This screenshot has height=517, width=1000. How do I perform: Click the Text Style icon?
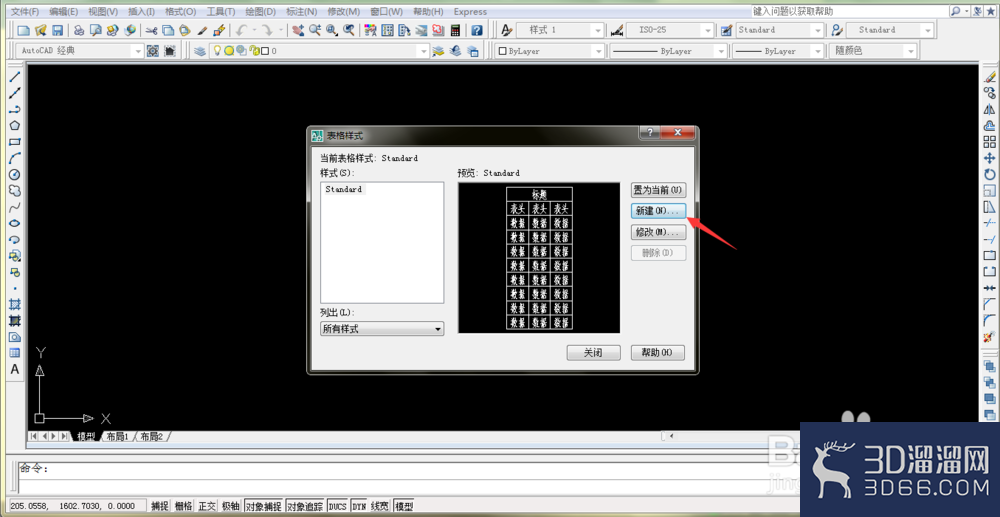[x=506, y=30]
